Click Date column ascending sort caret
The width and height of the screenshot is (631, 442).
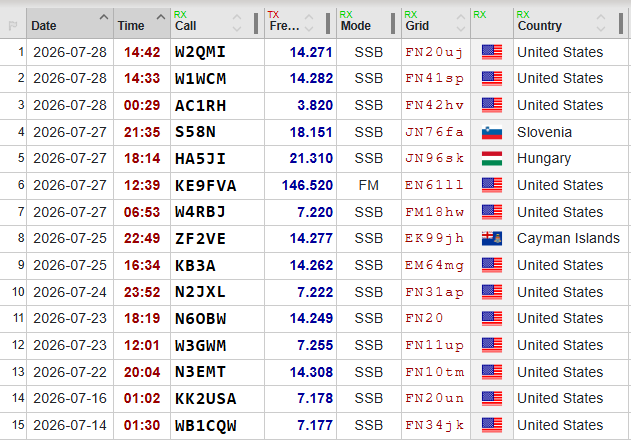point(104,17)
